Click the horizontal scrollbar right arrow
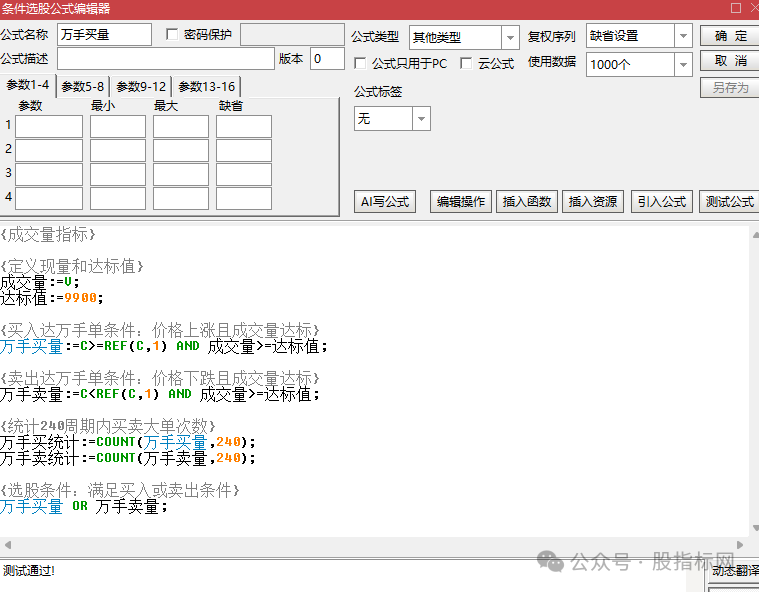759x592 pixels. pos(740,545)
